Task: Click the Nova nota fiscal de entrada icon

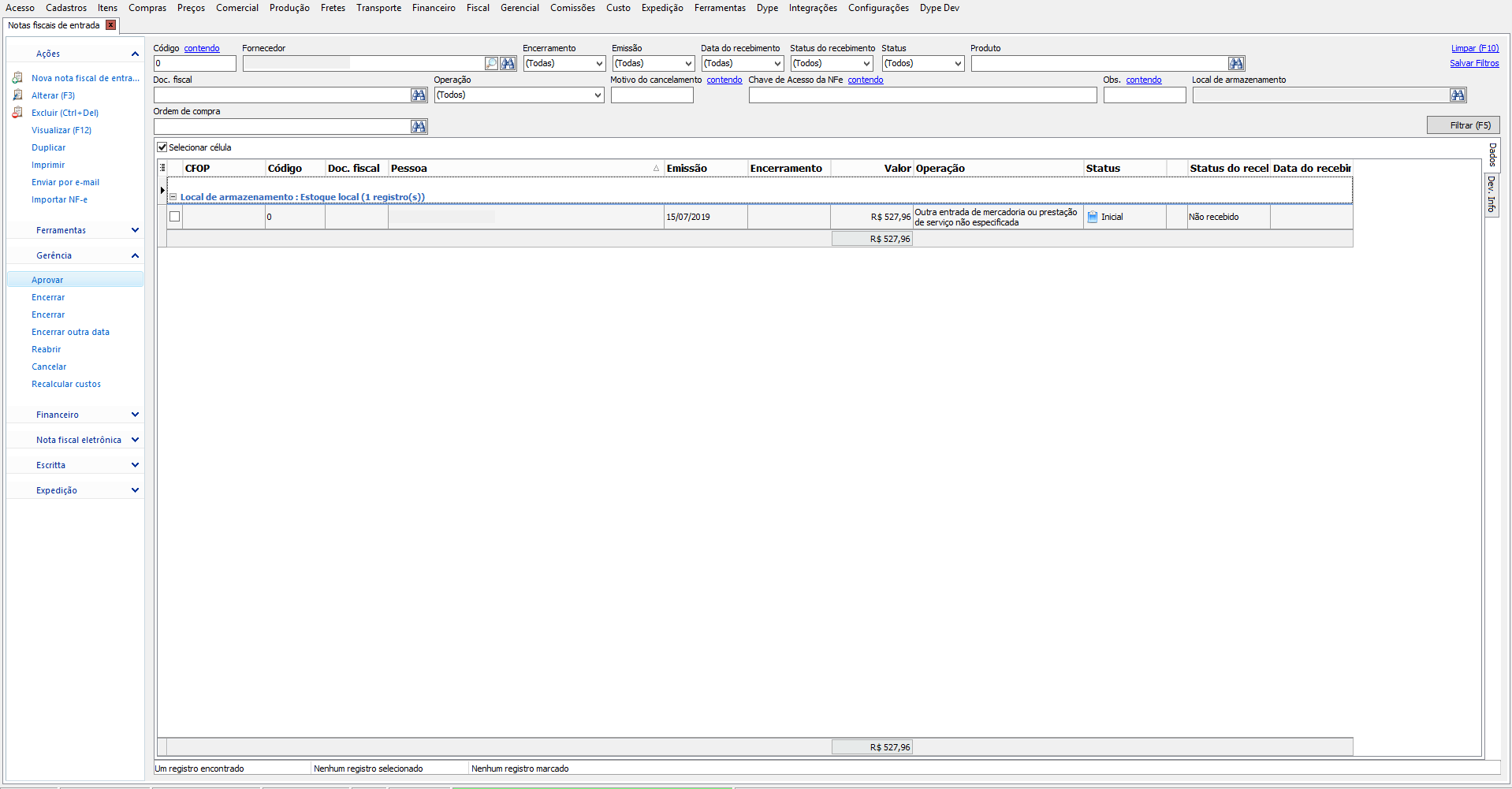Action: pos(17,78)
